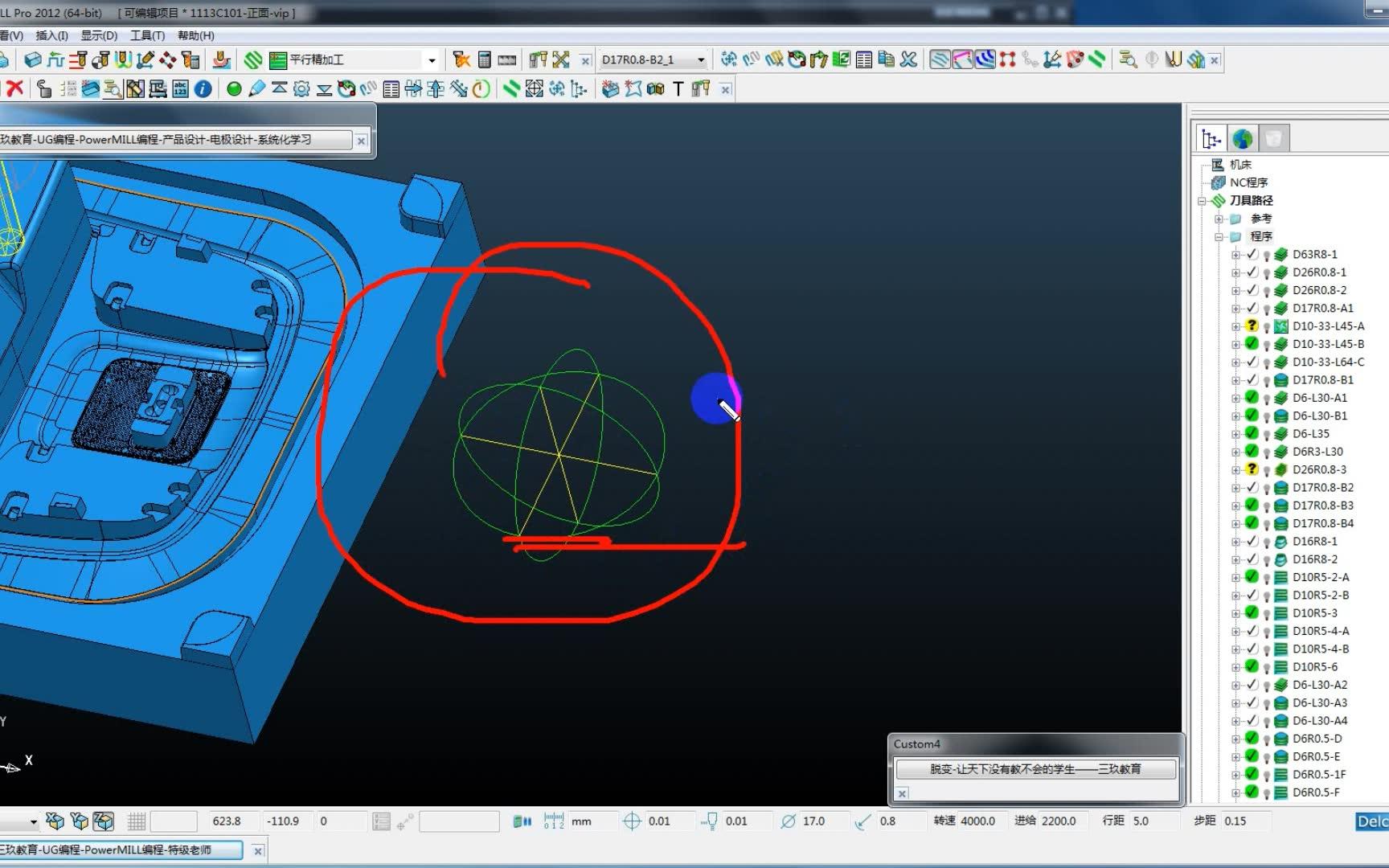Click the block model icon
The width and height of the screenshot is (1389, 868).
[x=32, y=59]
